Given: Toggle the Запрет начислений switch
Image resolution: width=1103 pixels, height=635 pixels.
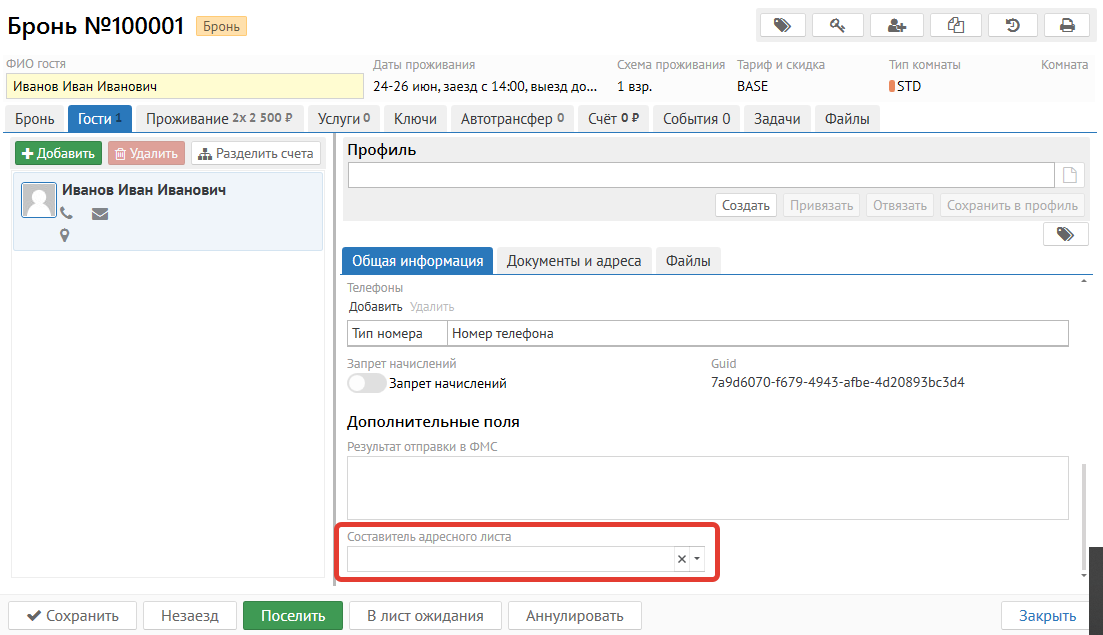Looking at the screenshot, I should point(366,383).
